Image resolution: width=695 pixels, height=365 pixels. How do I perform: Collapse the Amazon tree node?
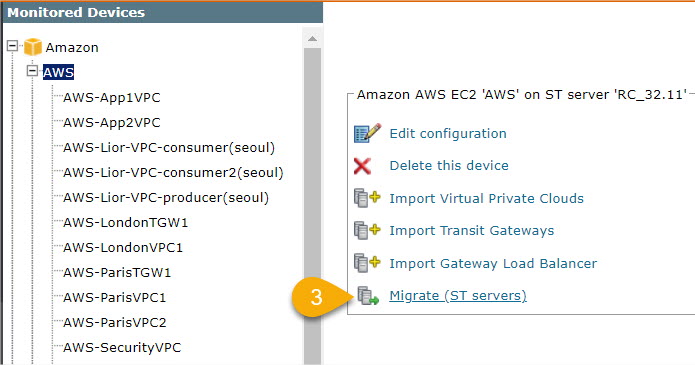13,46
